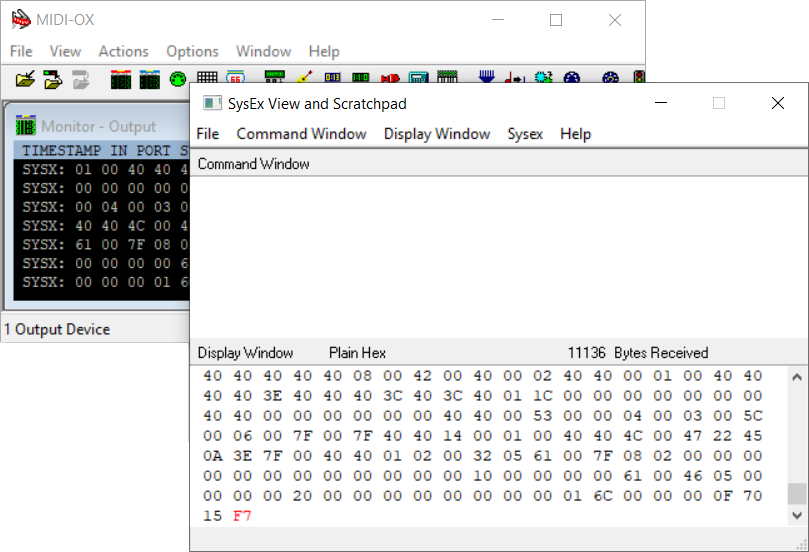
Task: Open the Options menu in MIDI-OX
Action: tap(192, 51)
